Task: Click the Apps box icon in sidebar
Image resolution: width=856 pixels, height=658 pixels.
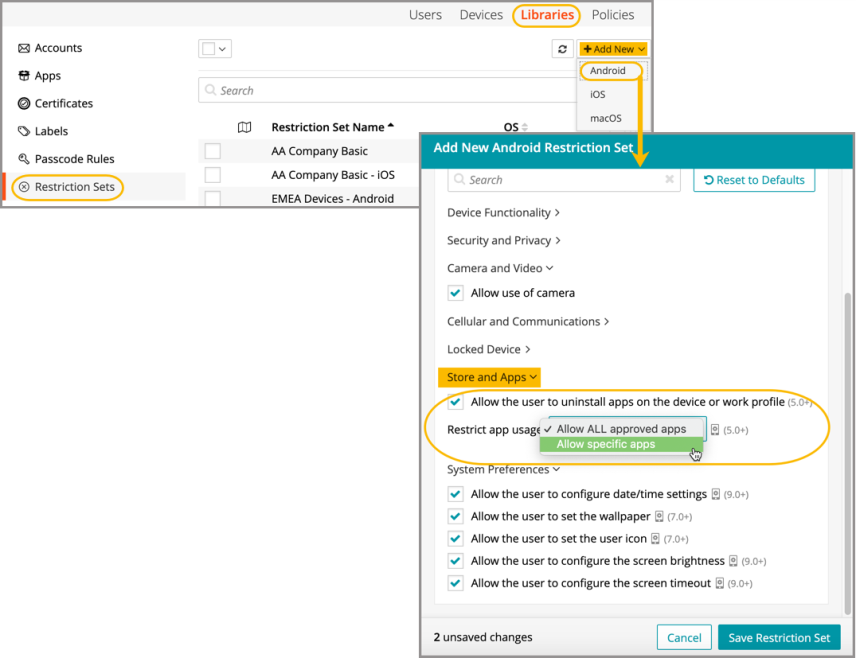Action: pos(24,76)
